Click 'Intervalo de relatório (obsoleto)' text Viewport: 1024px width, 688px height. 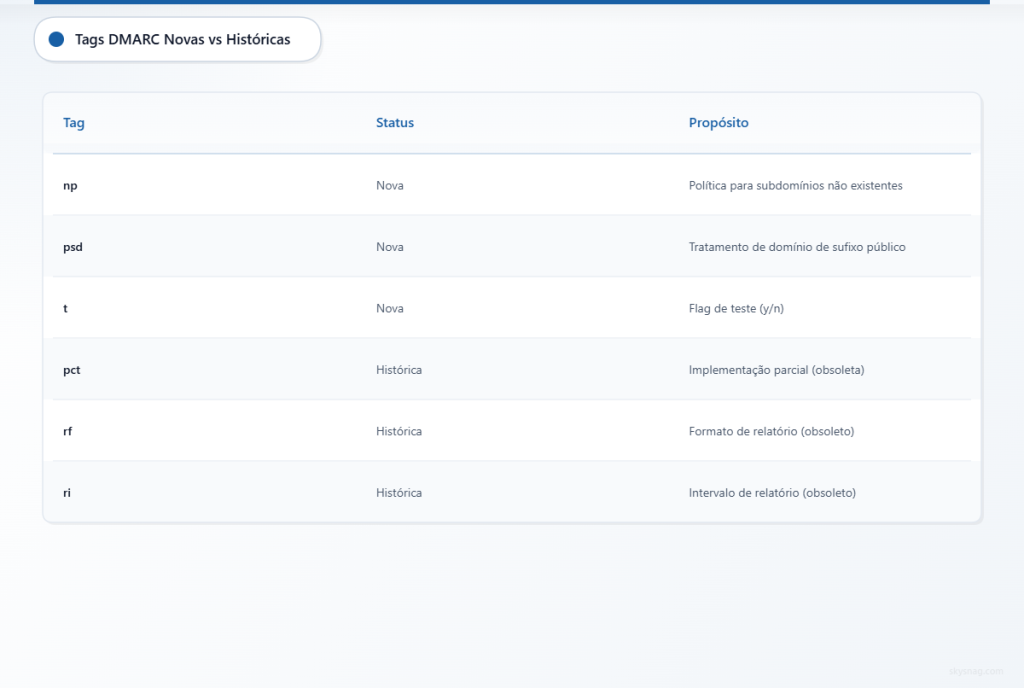click(772, 493)
